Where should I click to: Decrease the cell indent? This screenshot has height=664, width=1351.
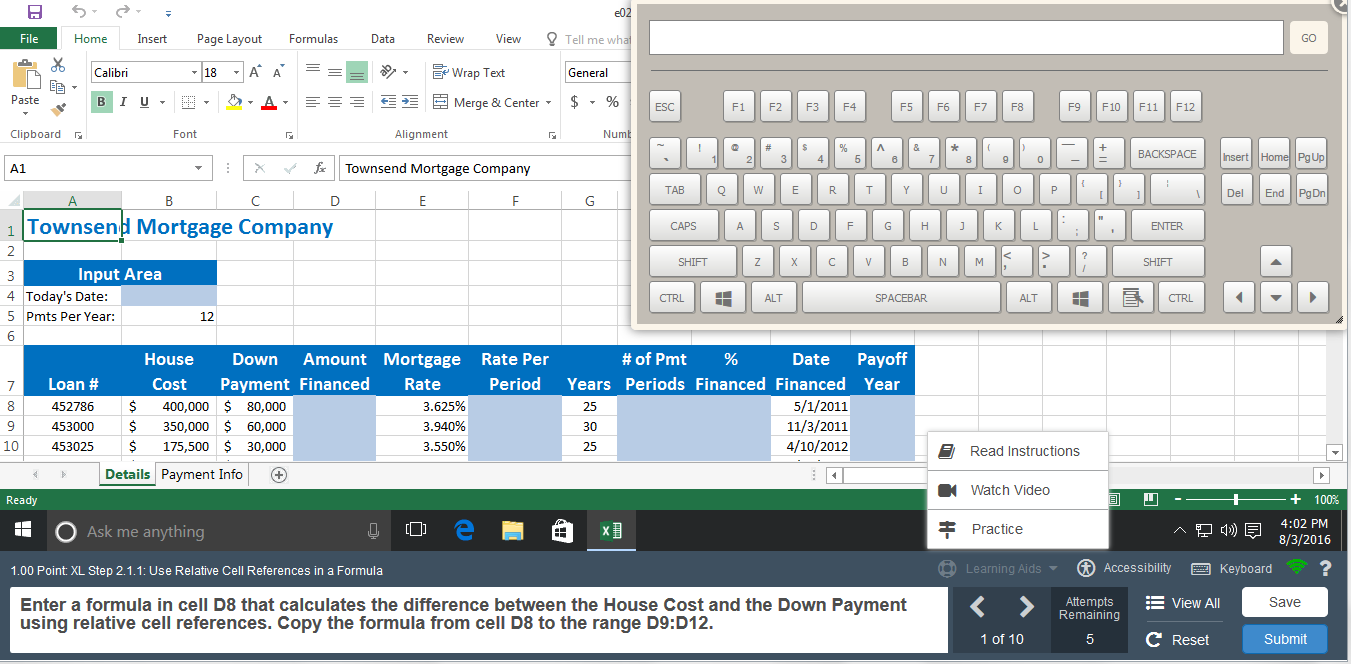click(390, 102)
